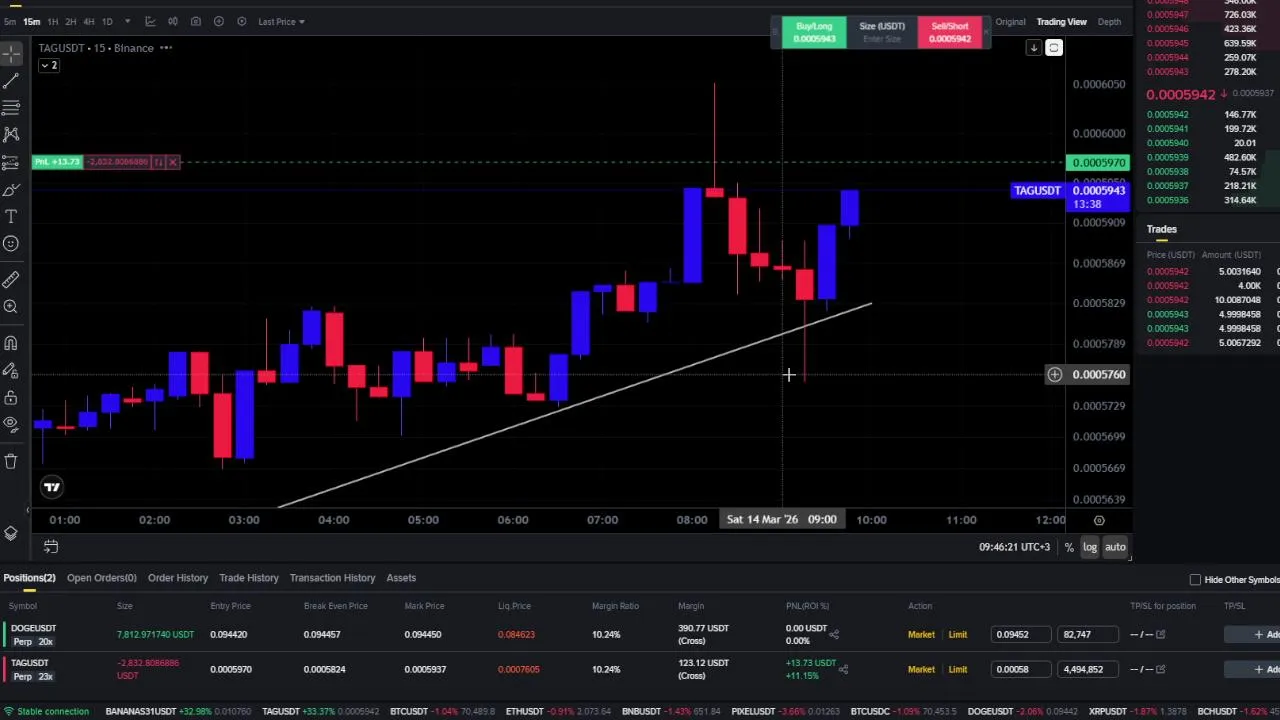Open the indicators chart icon
Image resolution: width=1280 pixels, height=720 pixels.
point(150,21)
